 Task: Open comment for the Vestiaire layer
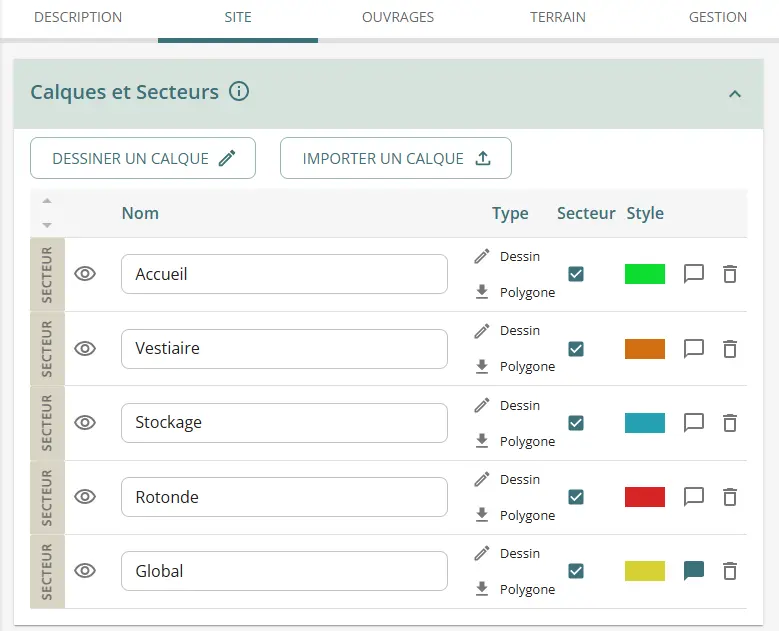[x=694, y=348]
